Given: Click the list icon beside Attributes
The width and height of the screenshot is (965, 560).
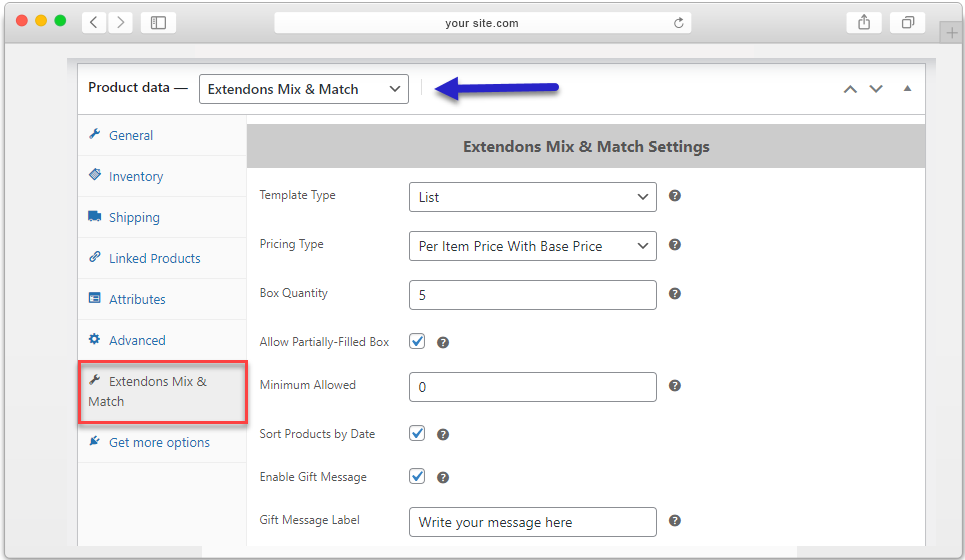Looking at the screenshot, I should coord(94,298).
